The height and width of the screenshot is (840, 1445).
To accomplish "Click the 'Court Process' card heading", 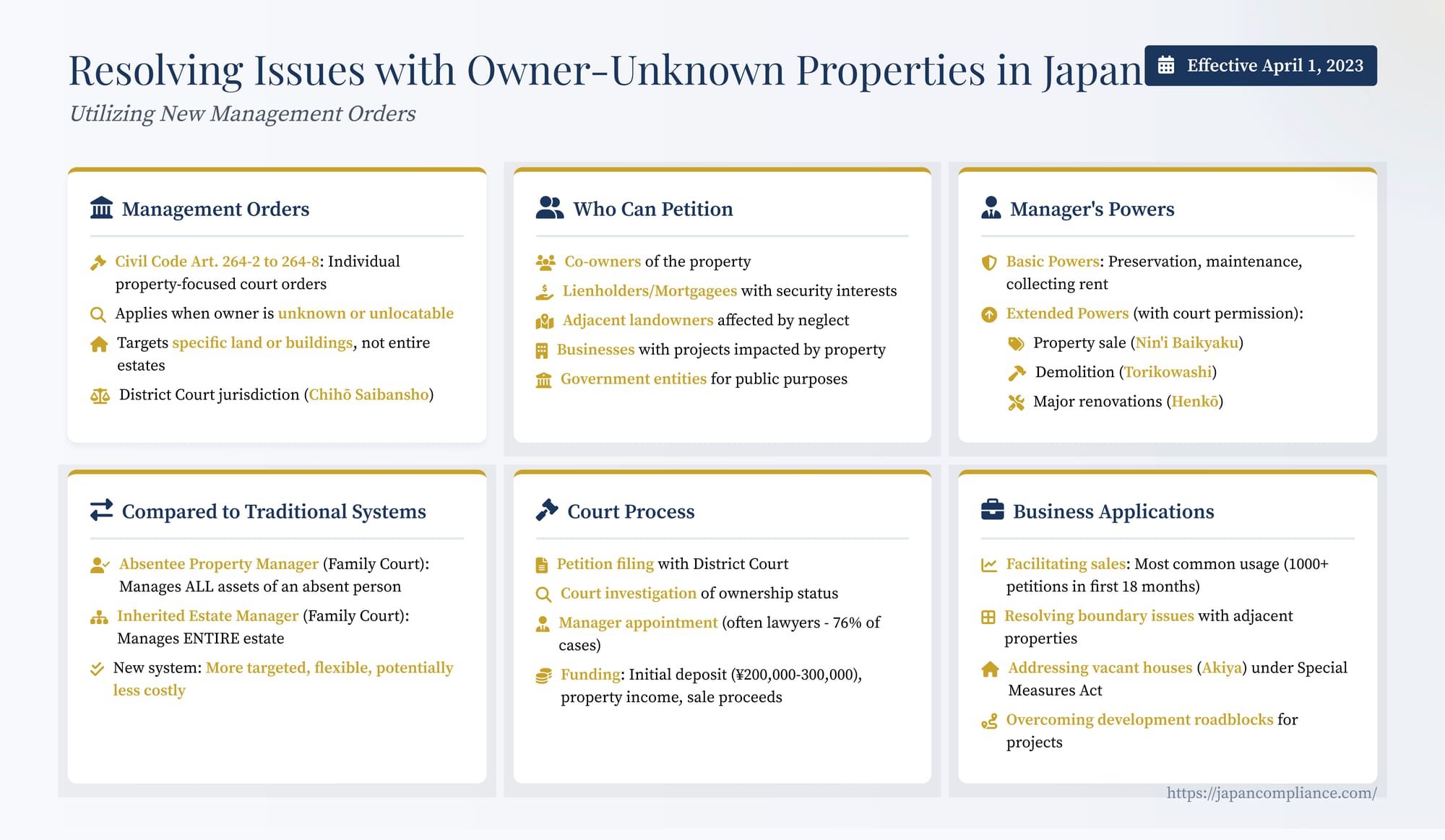I will (x=631, y=511).
